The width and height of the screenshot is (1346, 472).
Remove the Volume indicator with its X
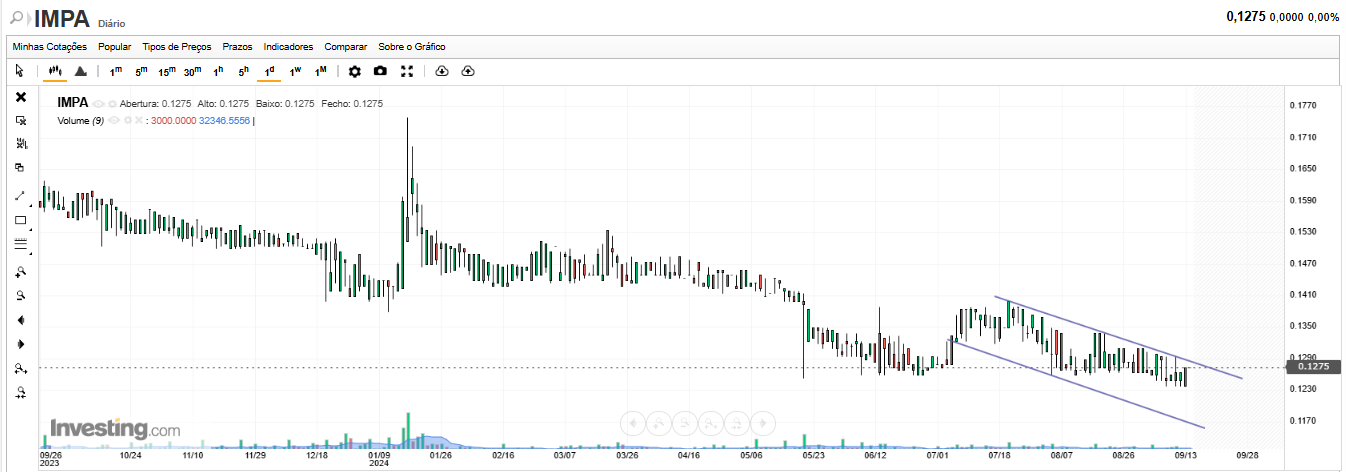(x=139, y=121)
